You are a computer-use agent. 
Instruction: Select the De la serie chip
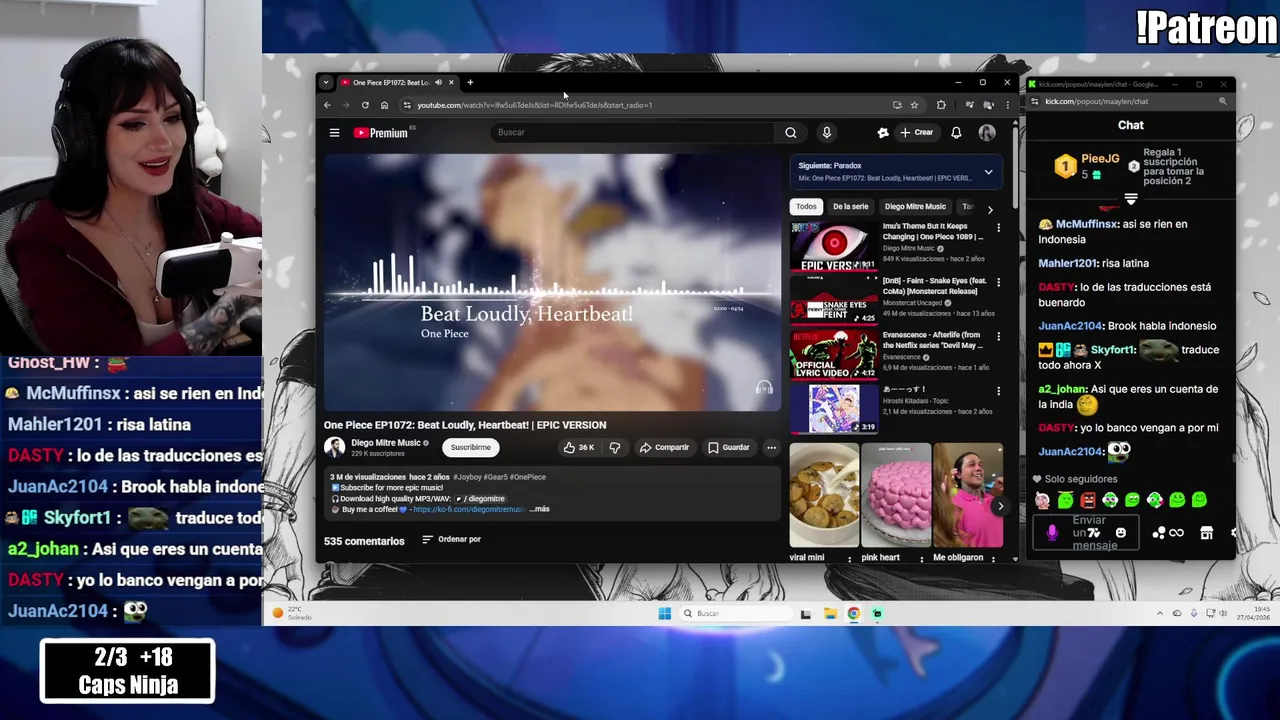coord(850,206)
